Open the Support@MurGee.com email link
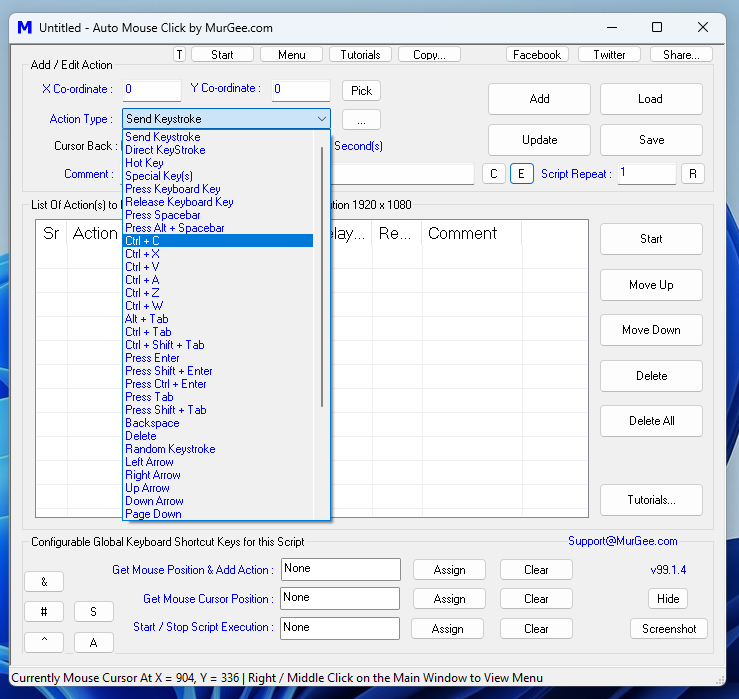739x699 pixels. [622, 541]
